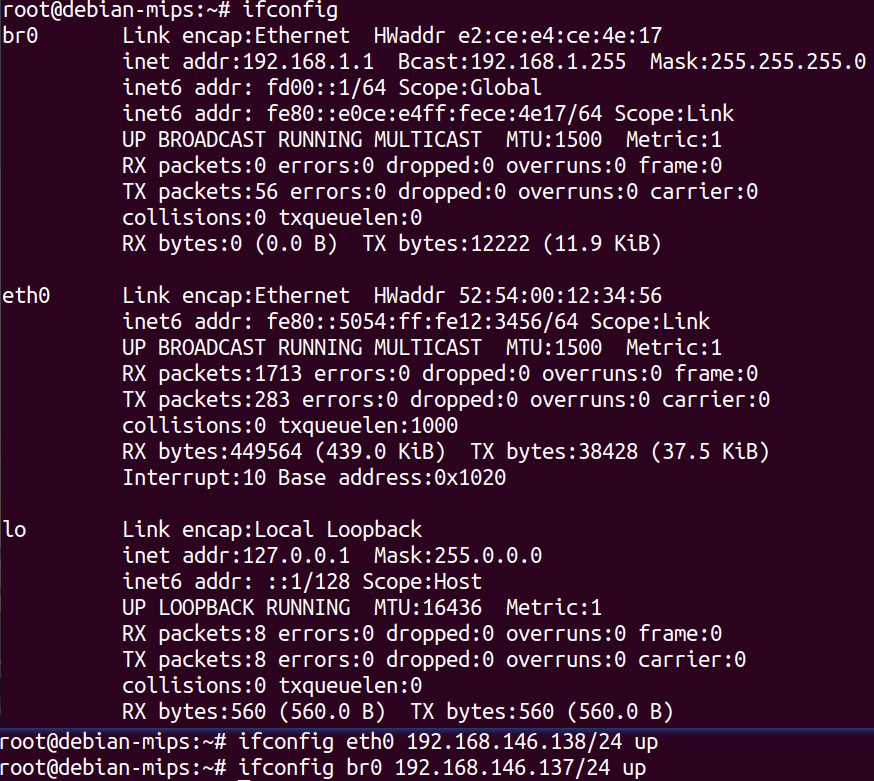The height and width of the screenshot is (781, 874).
Task: Click the ifconfig eth0 192.168.146.138/24 command
Action: (448, 742)
